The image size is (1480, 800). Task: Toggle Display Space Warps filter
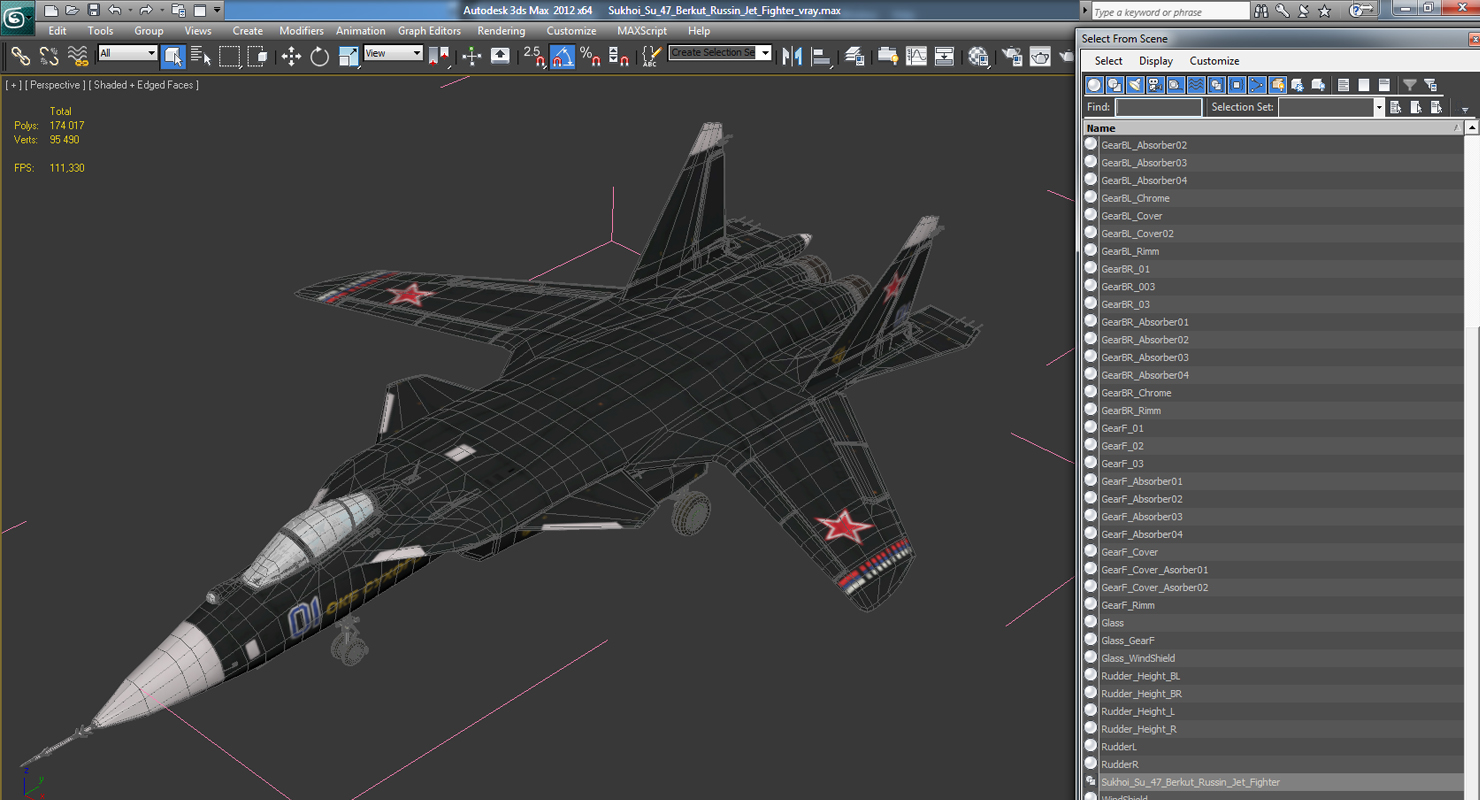tap(1196, 85)
